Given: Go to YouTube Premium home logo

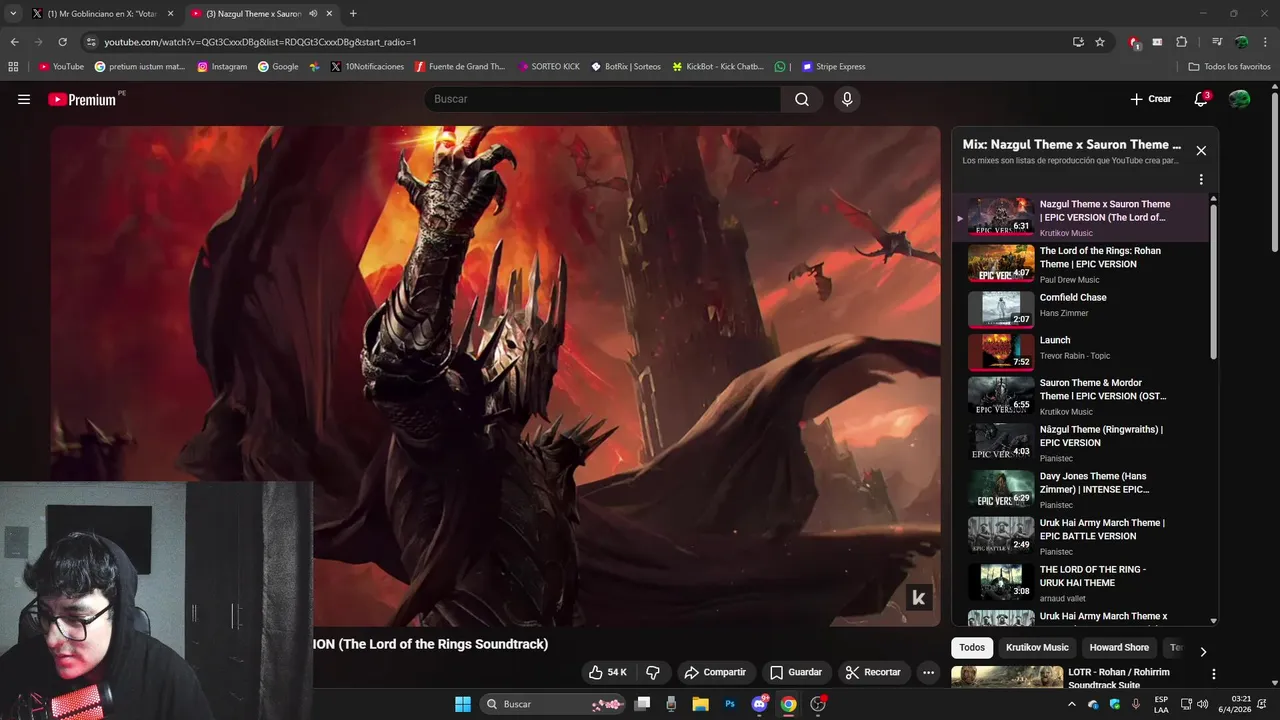Looking at the screenshot, I should (x=83, y=99).
